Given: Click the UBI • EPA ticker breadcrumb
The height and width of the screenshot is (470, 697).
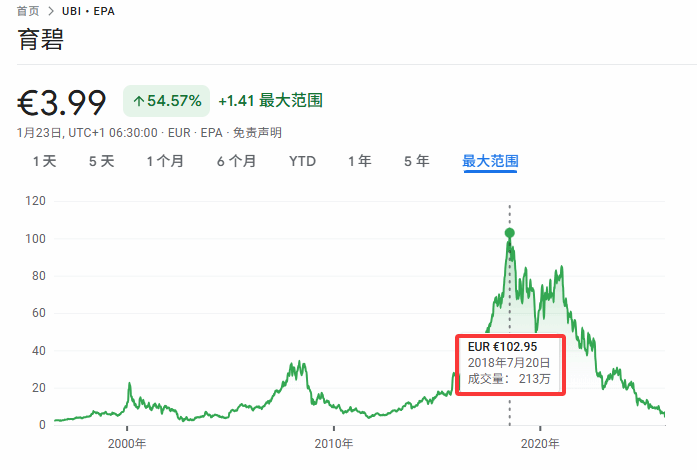Looking at the screenshot, I should [89, 10].
